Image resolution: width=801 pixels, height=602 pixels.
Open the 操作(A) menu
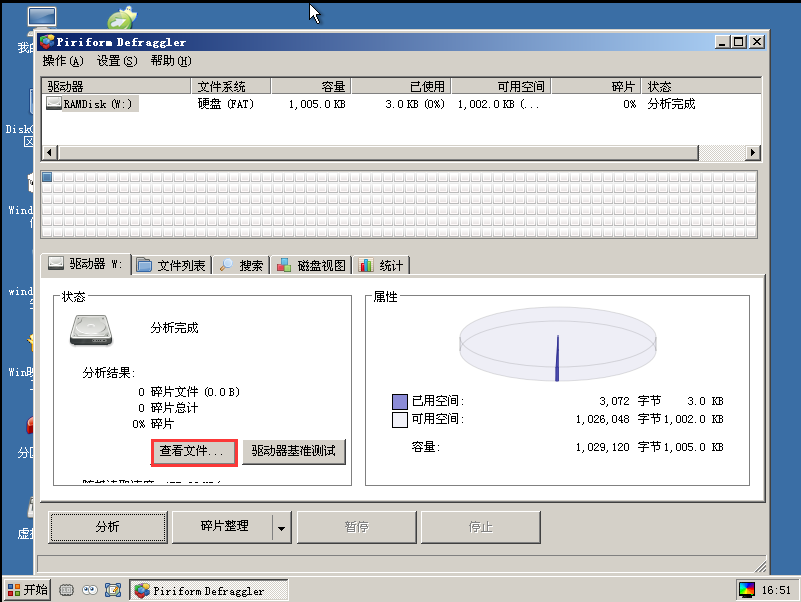62,61
